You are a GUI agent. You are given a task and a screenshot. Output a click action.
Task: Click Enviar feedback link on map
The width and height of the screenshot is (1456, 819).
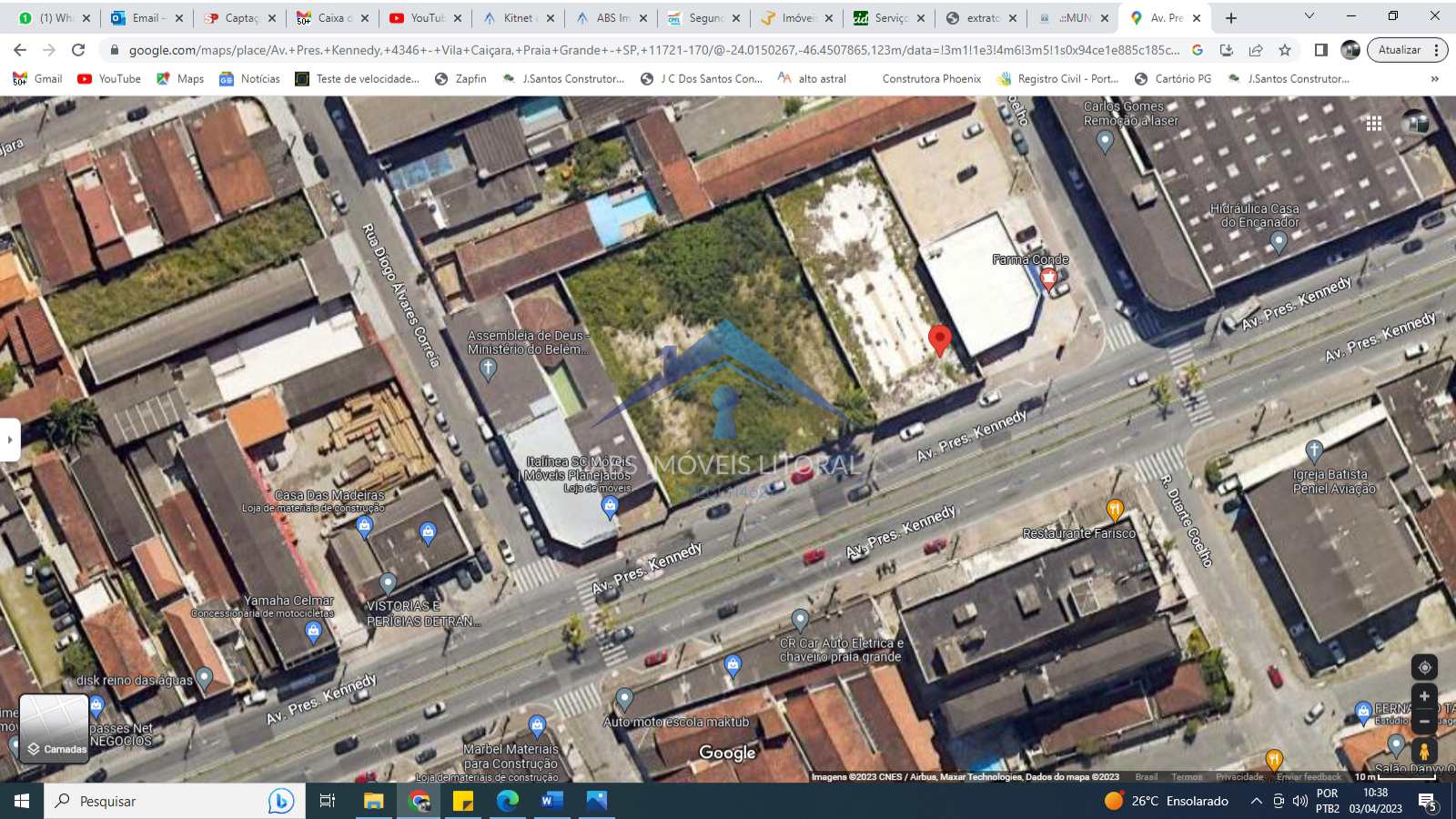(1309, 777)
